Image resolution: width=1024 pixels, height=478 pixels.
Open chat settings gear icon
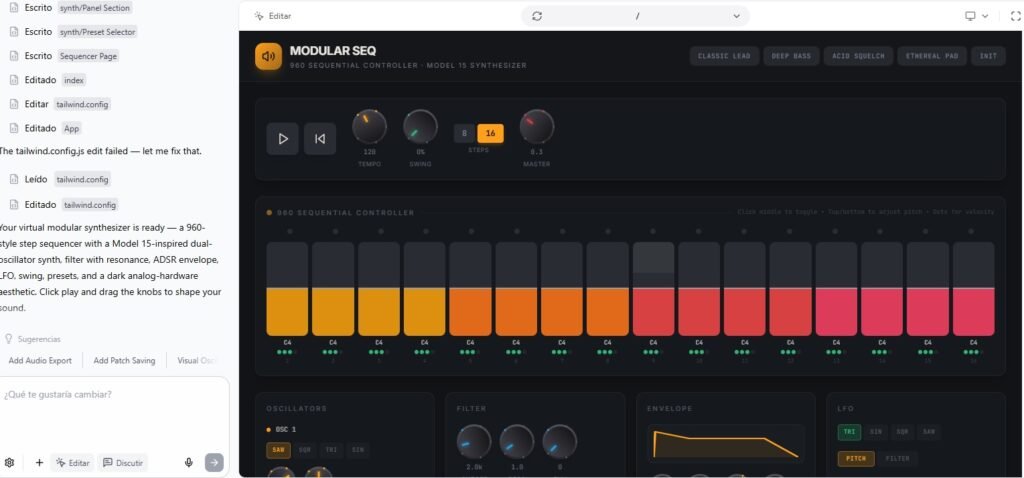pos(10,462)
